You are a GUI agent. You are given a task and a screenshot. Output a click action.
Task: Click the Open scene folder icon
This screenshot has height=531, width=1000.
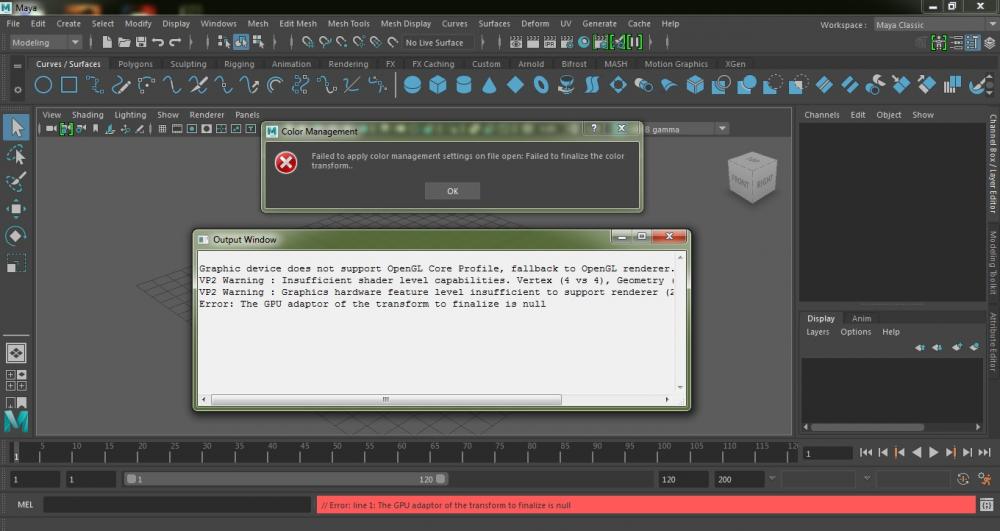[x=124, y=43]
